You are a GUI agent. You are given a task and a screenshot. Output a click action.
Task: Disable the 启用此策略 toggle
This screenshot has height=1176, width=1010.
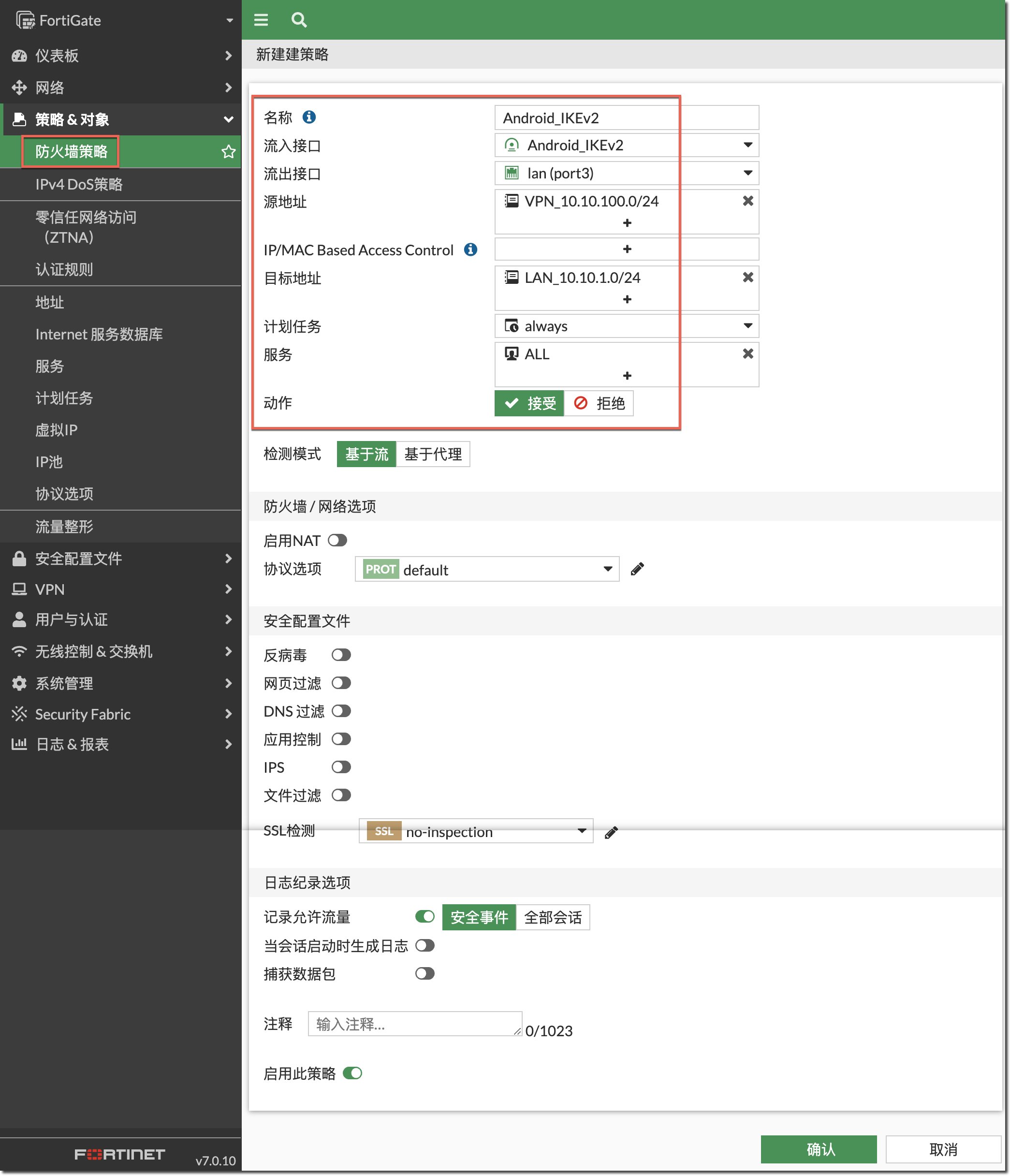(x=352, y=1073)
